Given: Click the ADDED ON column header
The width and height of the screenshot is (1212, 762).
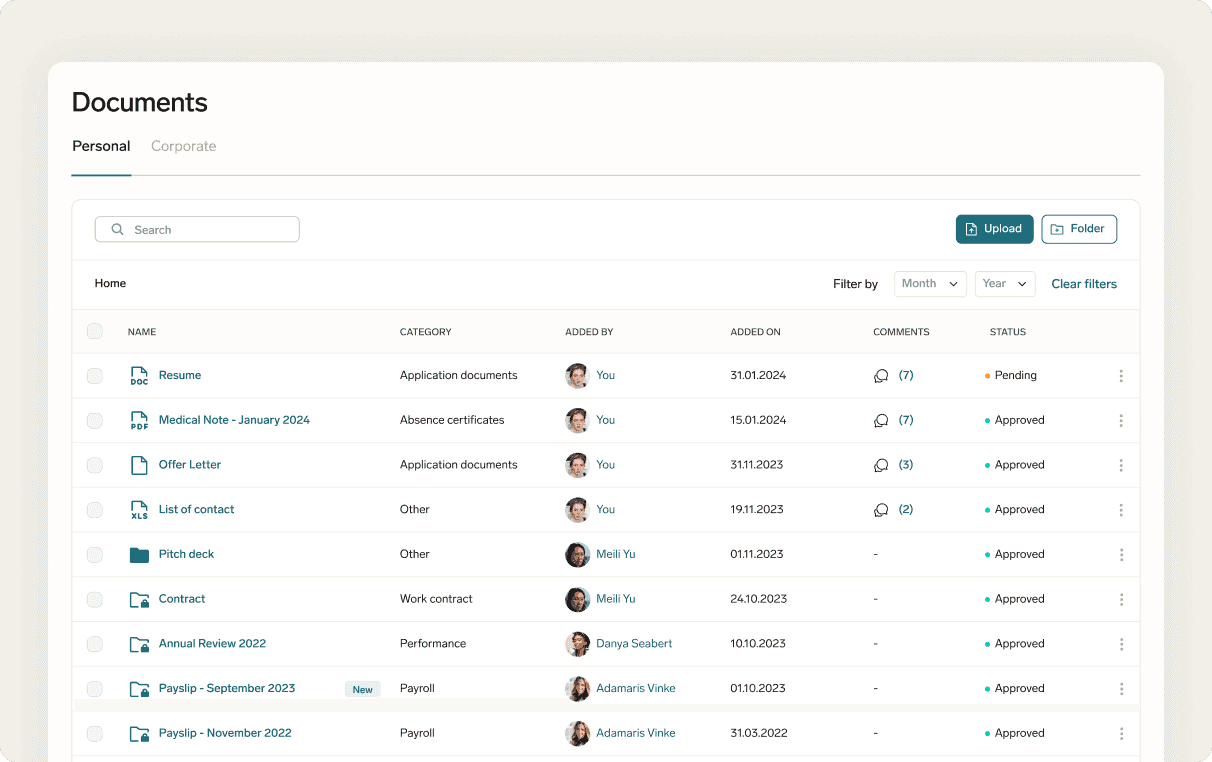Looking at the screenshot, I should tap(755, 332).
